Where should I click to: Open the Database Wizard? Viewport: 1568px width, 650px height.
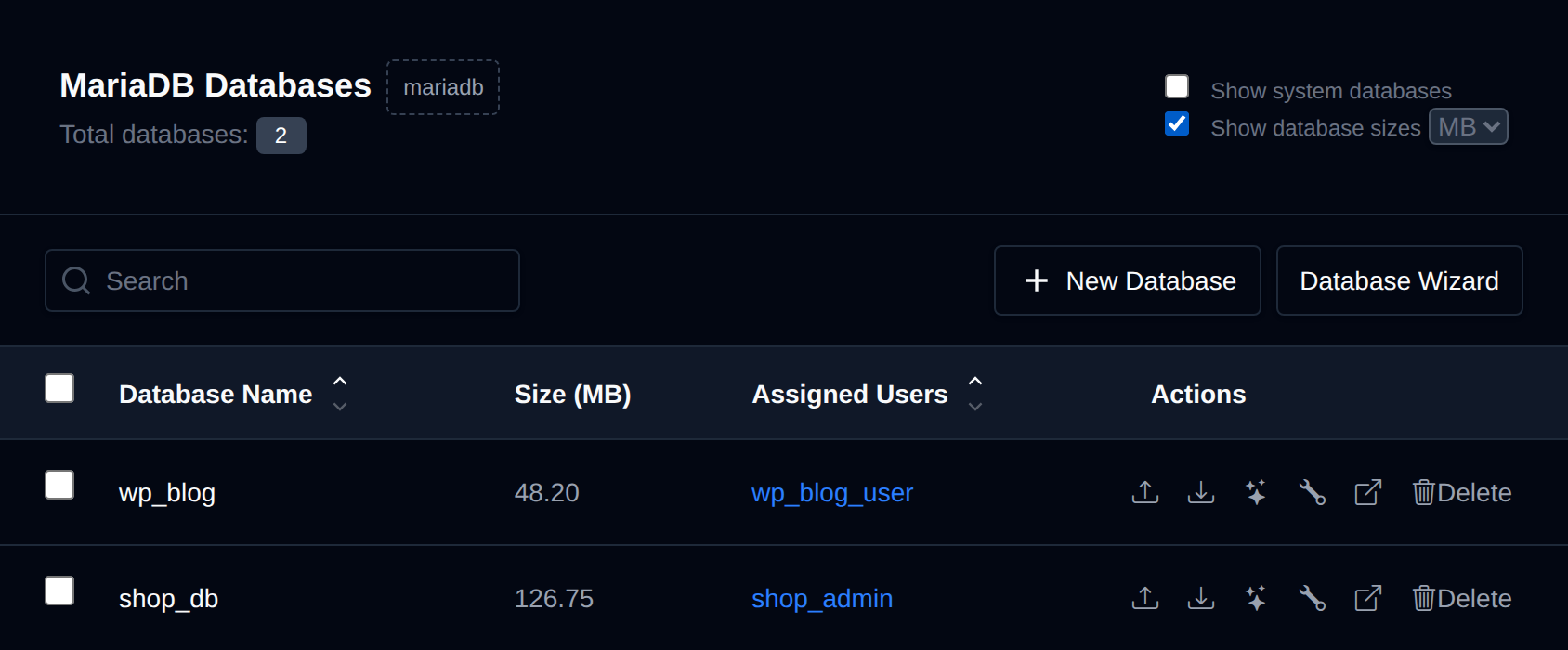click(x=1400, y=280)
